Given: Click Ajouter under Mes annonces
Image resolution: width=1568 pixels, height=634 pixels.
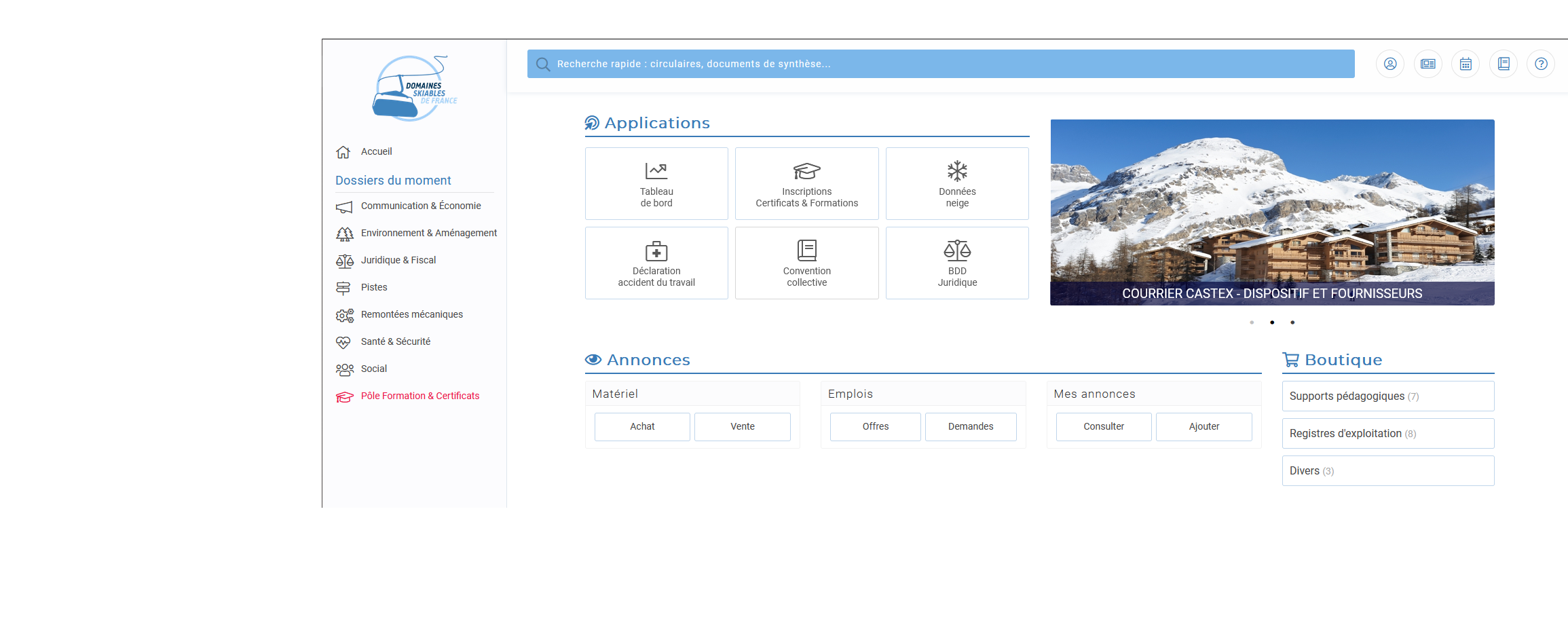Looking at the screenshot, I should coord(1203,426).
